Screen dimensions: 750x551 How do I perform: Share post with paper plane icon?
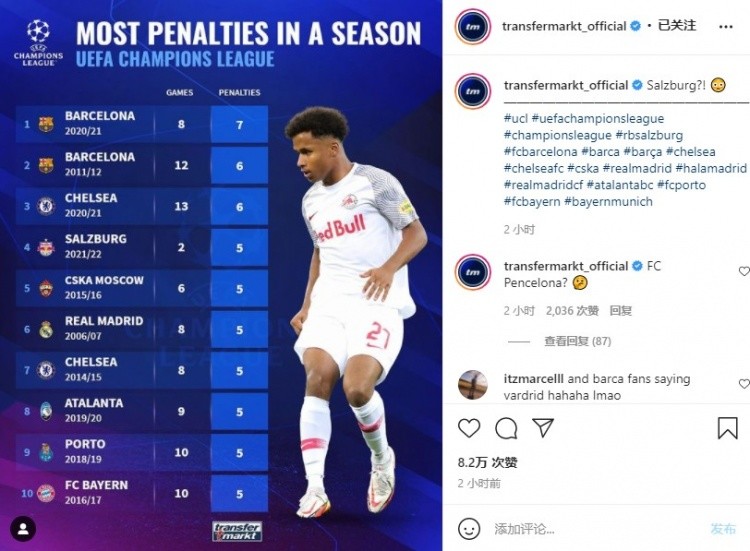click(543, 427)
